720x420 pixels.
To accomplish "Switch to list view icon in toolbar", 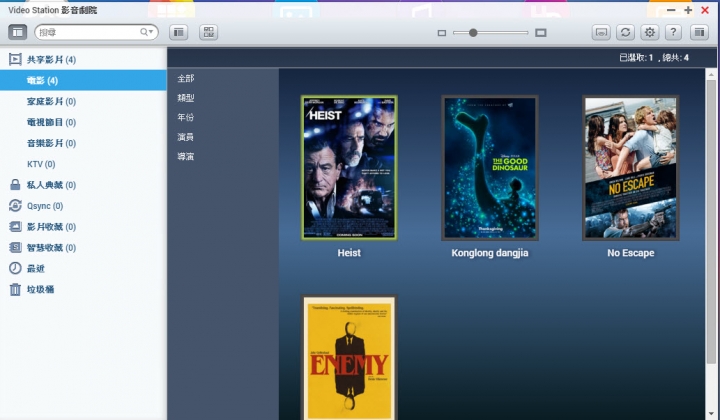I will pyautogui.click(x=179, y=32).
